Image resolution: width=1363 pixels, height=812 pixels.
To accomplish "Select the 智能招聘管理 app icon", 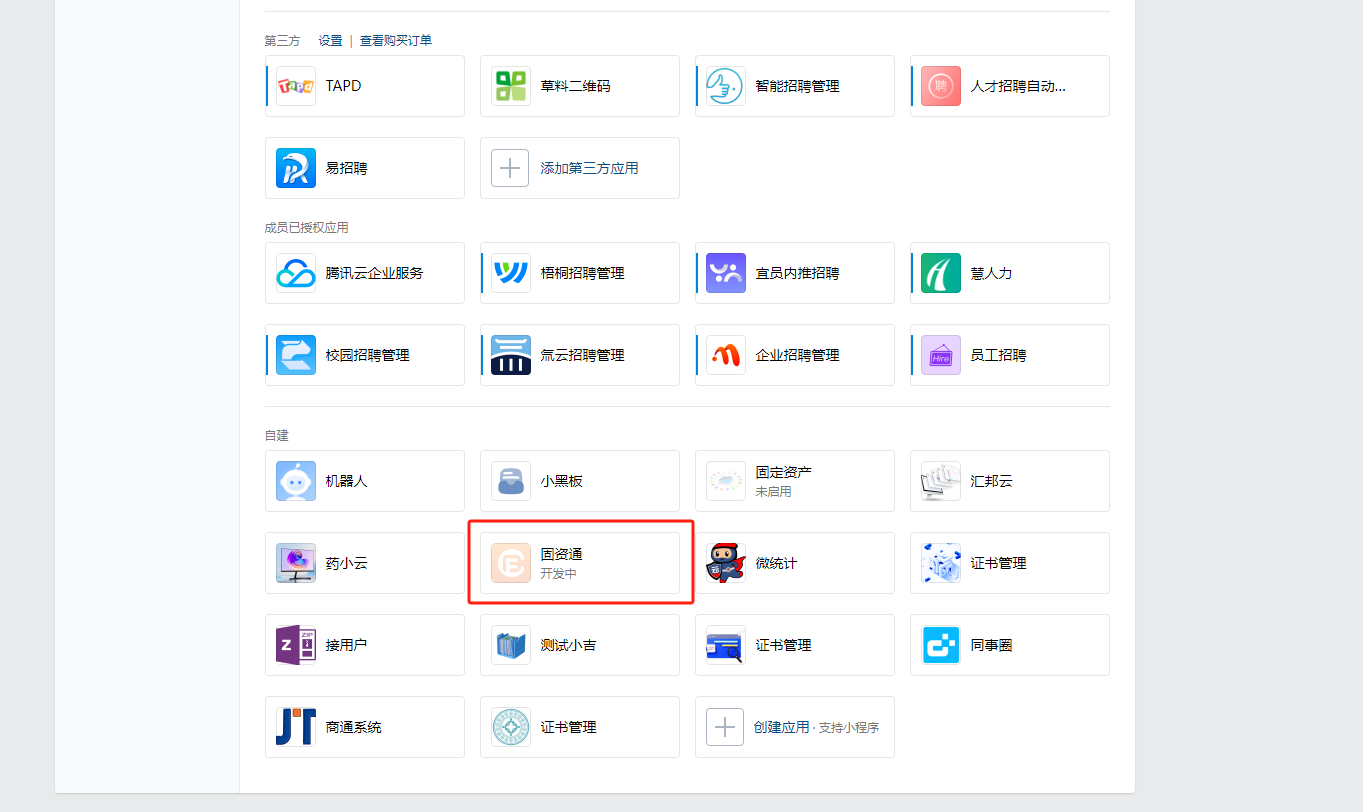I will [x=726, y=86].
